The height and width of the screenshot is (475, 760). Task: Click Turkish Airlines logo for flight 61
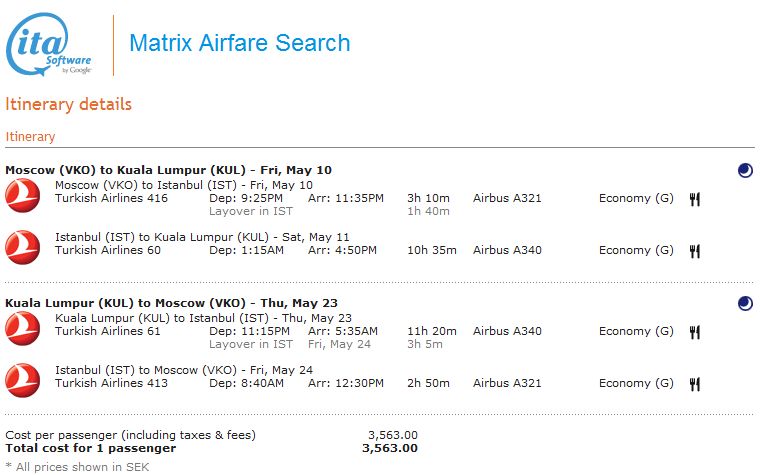[x=22, y=326]
